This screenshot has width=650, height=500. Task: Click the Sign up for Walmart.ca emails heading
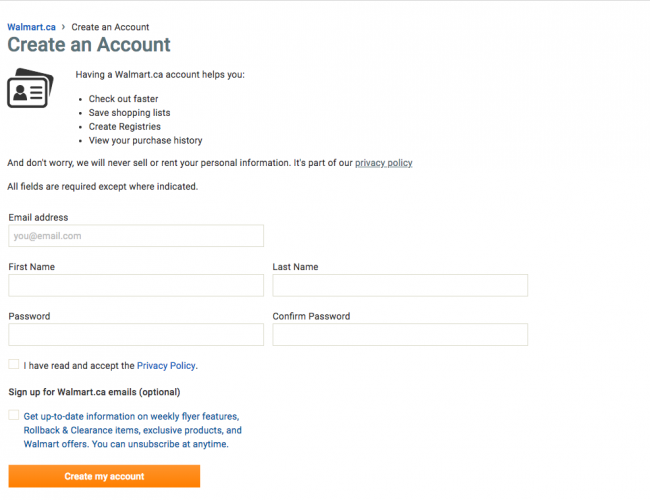(x=94, y=392)
